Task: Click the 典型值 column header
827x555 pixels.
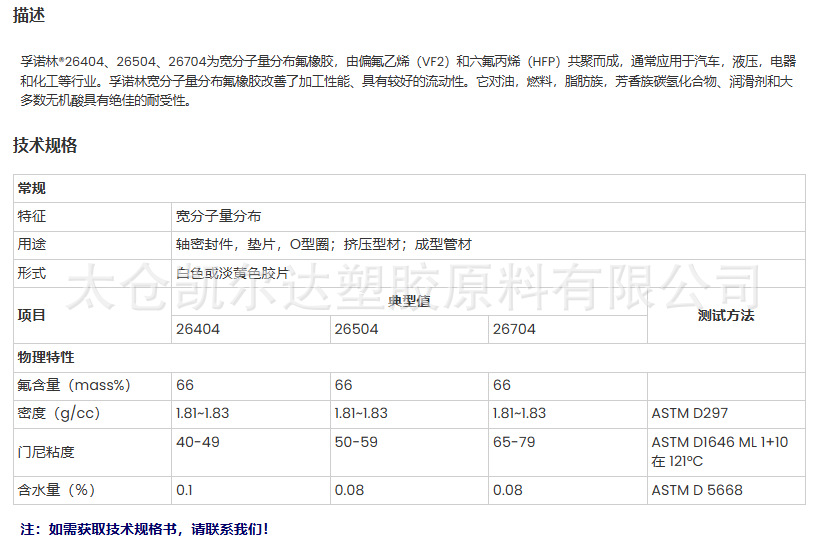Action: [409, 301]
